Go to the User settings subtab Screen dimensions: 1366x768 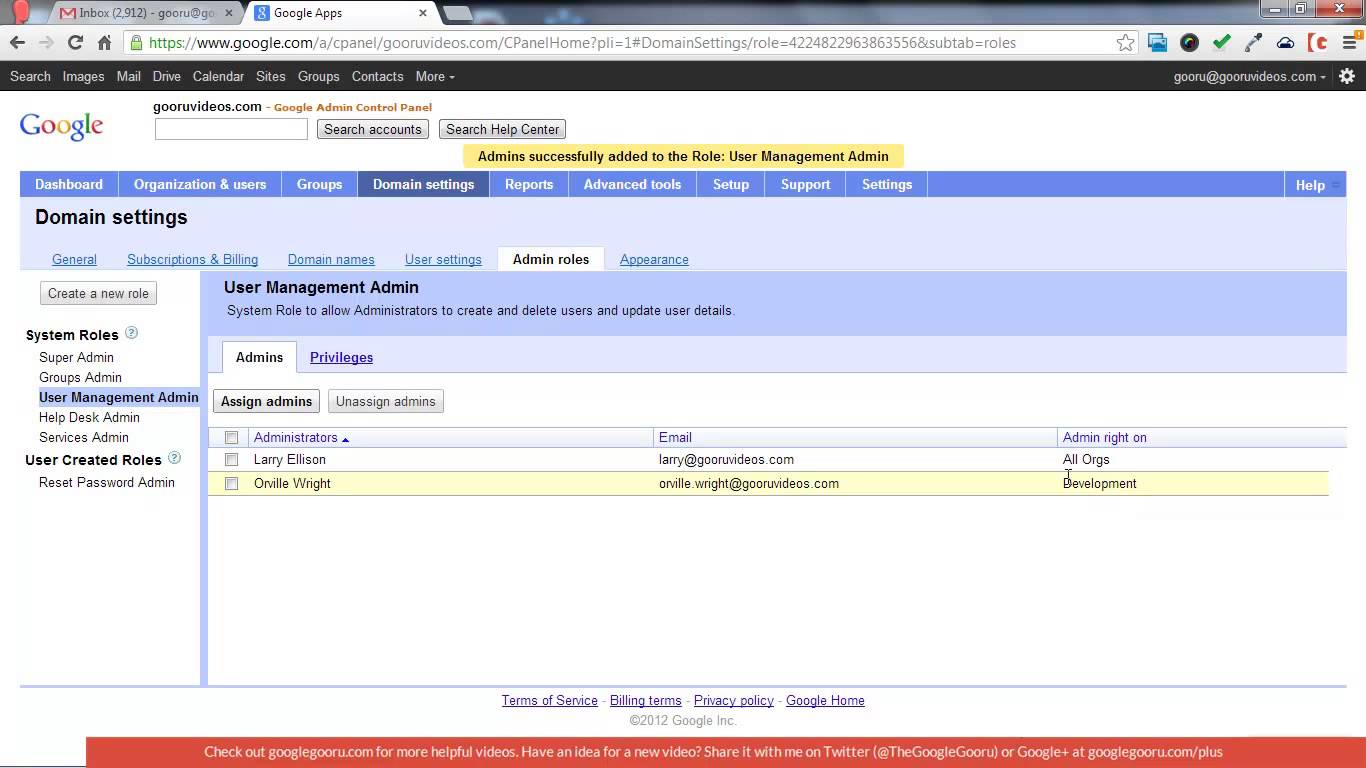443,259
